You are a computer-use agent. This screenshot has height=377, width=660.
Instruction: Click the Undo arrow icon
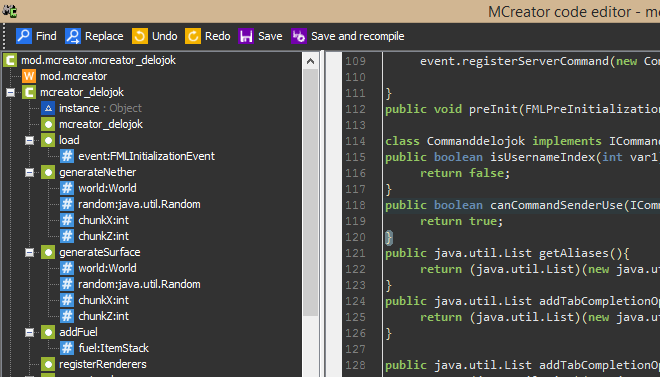click(140, 36)
